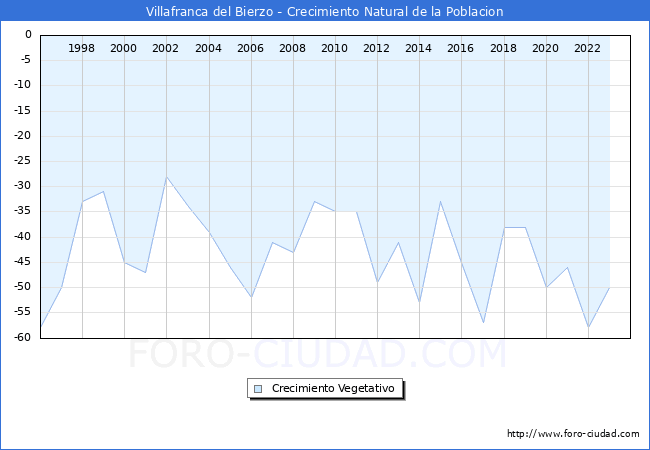Click the -50 y-axis label
This screenshot has height=450, width=650.
tap(22, 287)
